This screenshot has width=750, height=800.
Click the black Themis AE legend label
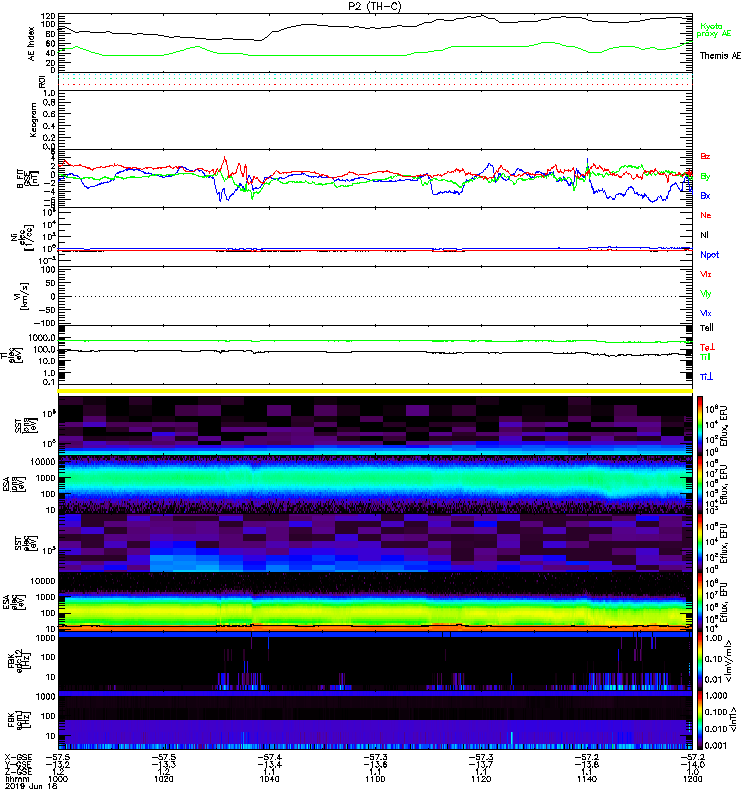719,56
